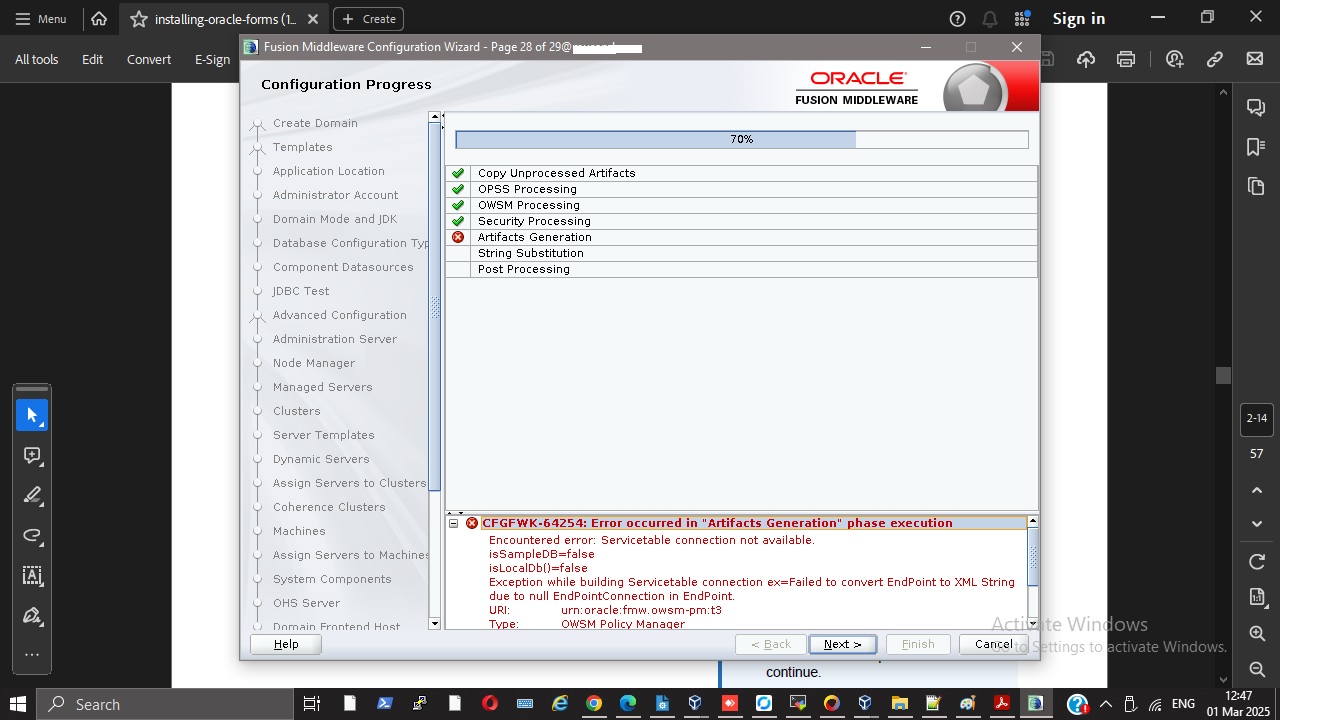
Task: Select the Administrator Account step
Action: pyautogui.click(x=335, y=195)
